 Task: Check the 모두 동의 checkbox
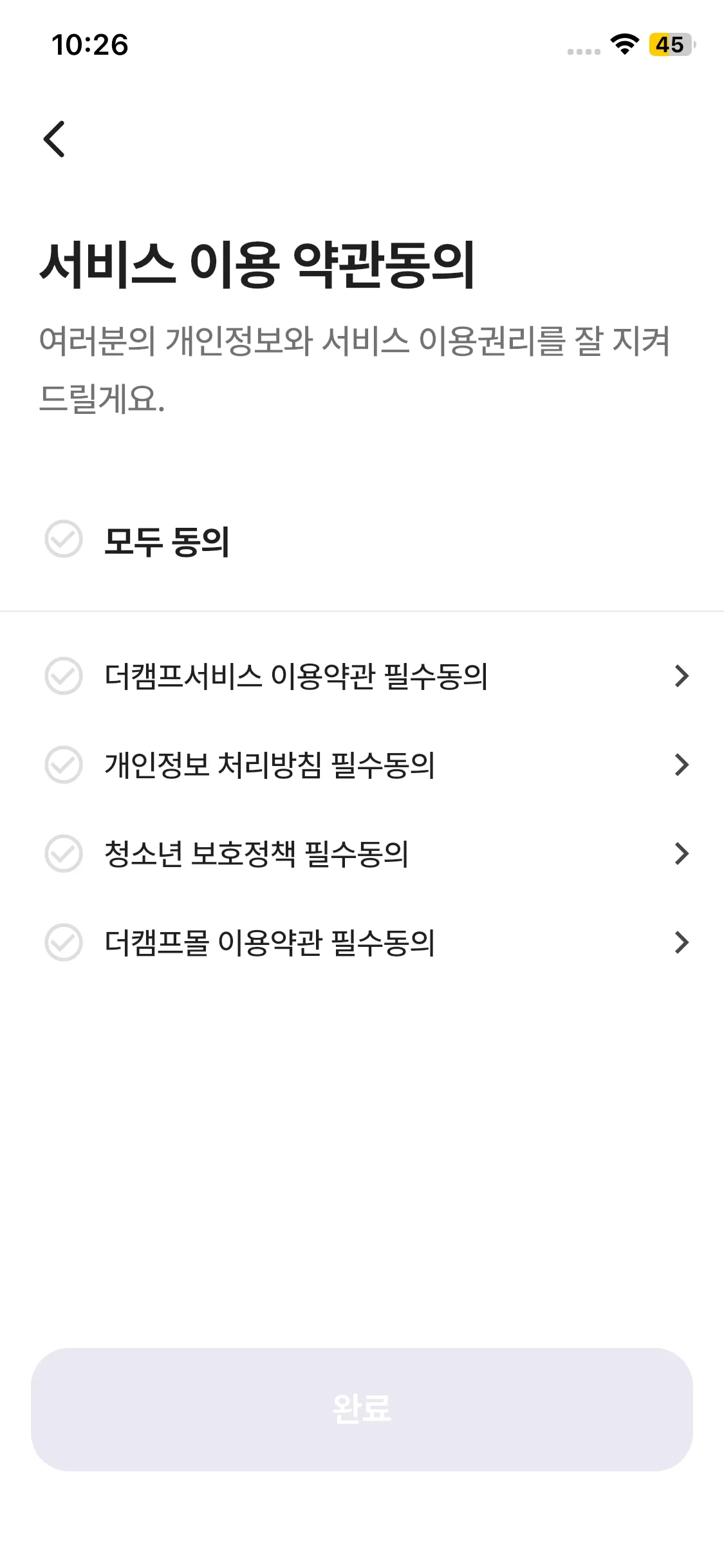coord(64,539)
